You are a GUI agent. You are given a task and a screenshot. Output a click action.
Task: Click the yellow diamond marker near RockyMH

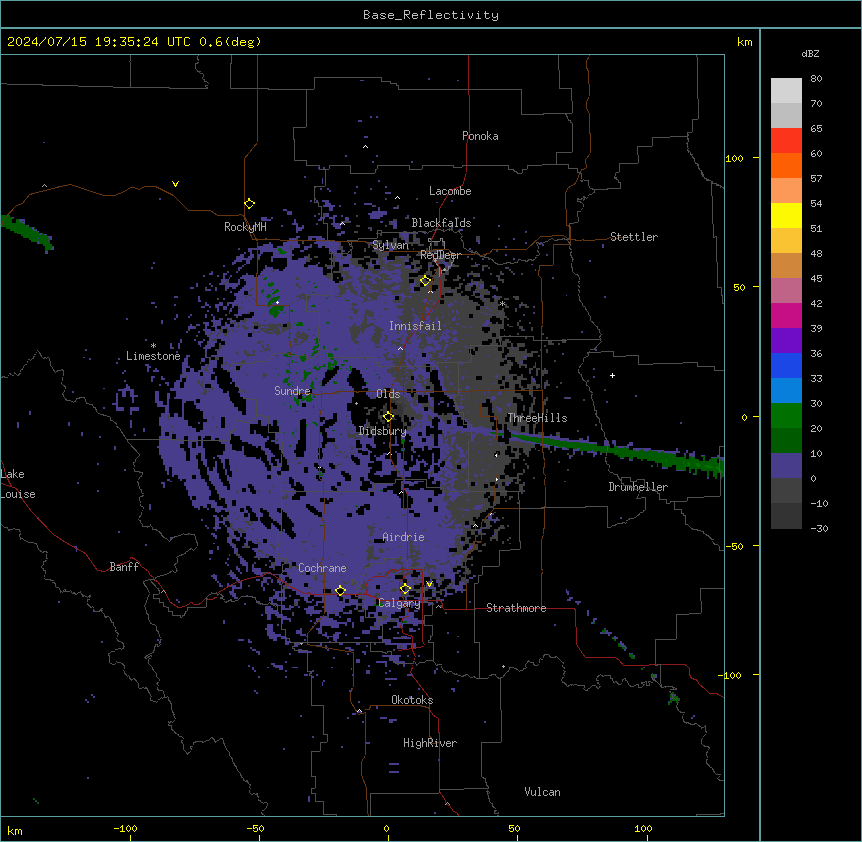coord(249,204)
